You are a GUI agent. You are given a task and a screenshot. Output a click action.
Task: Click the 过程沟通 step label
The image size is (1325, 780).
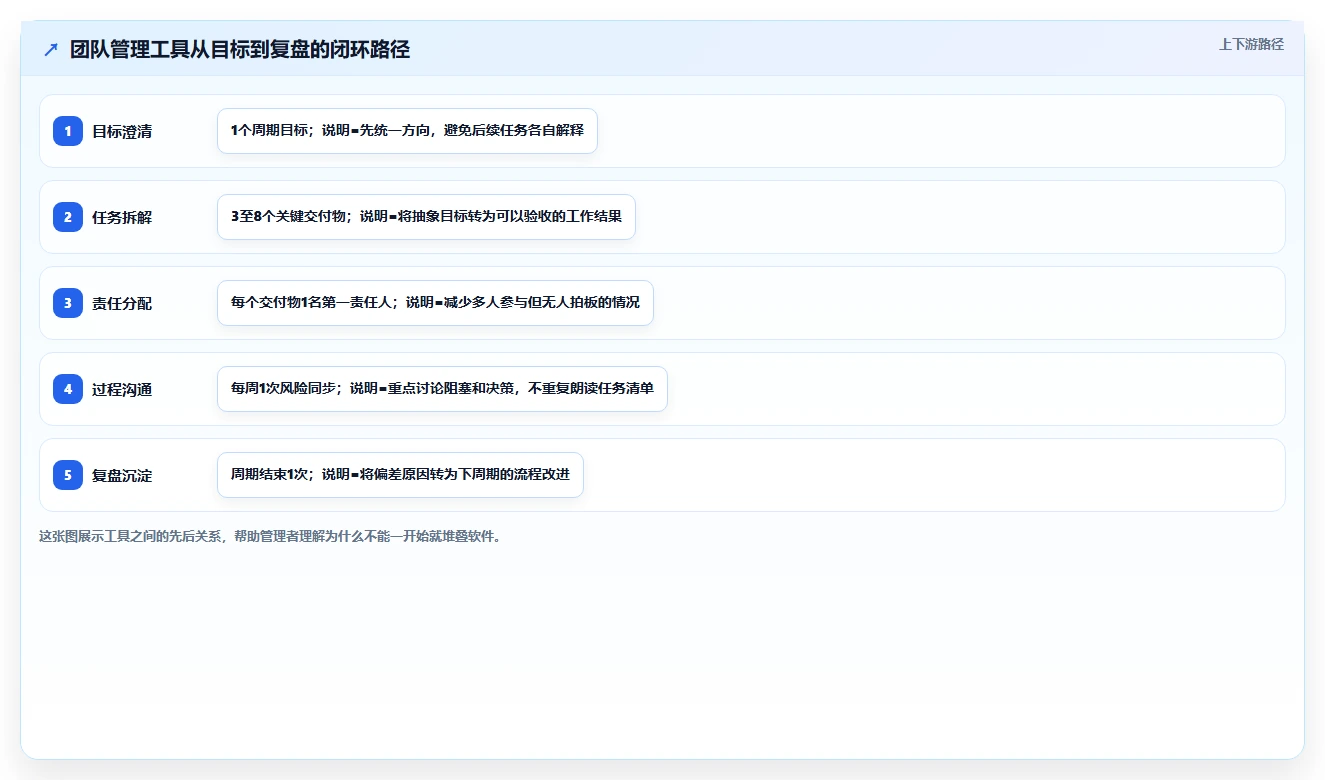pyautogui.click(x=122, y=389)
